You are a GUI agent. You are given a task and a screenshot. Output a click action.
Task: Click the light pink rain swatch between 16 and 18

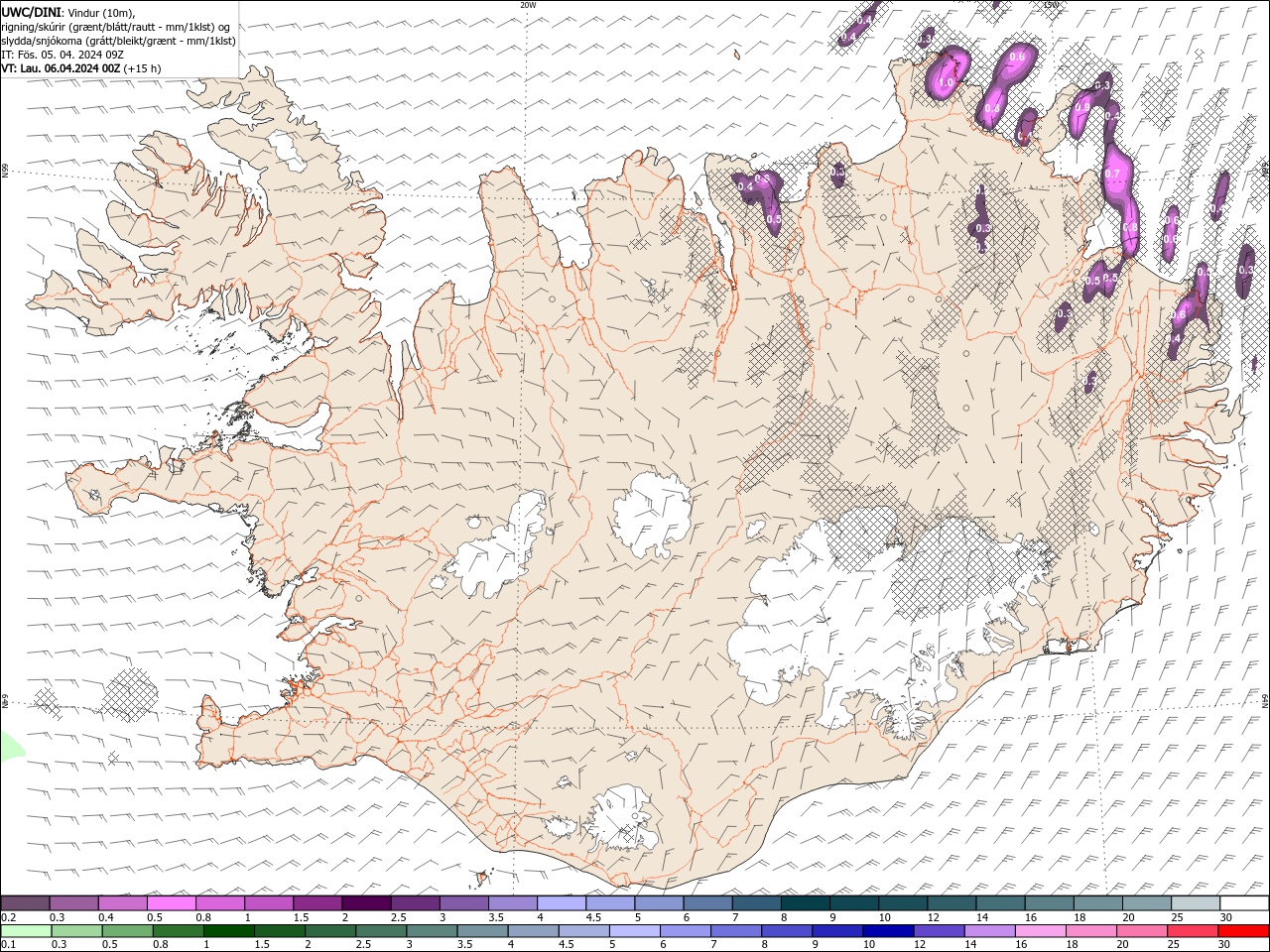[x=1040, y=931]
